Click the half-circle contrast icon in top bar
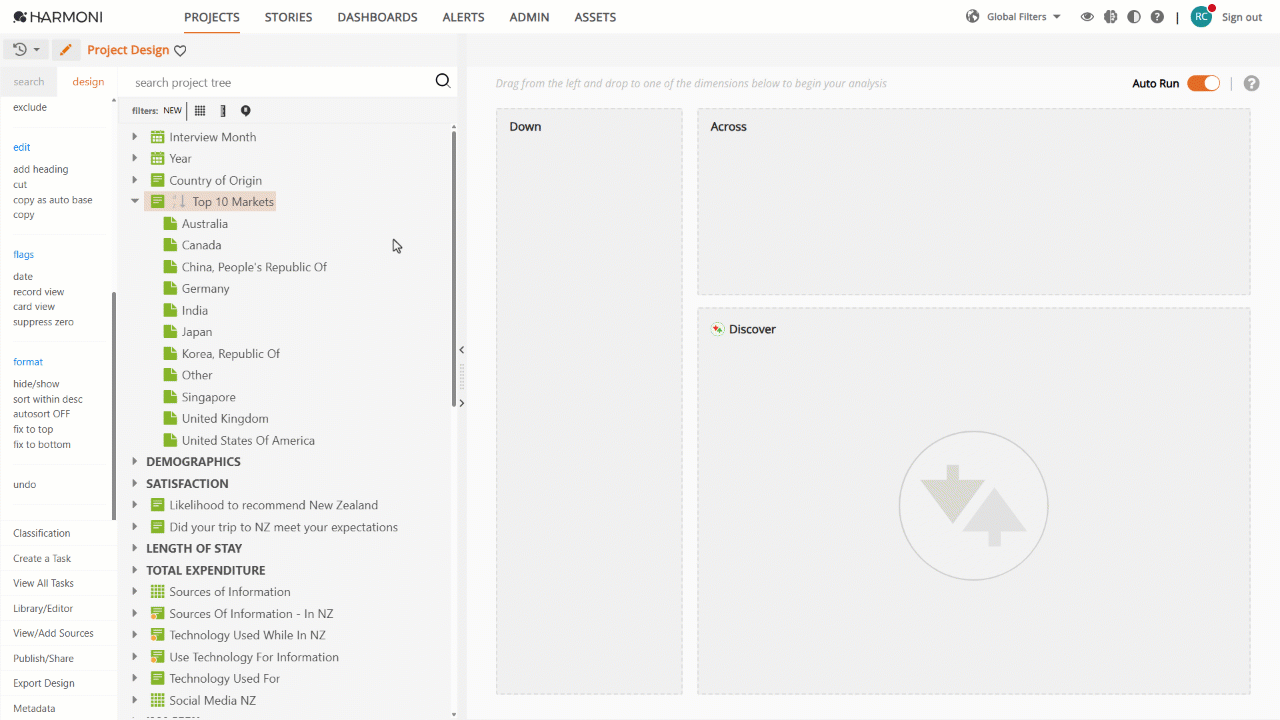Screen dimensions: 1280x720 click(1133, 17)
